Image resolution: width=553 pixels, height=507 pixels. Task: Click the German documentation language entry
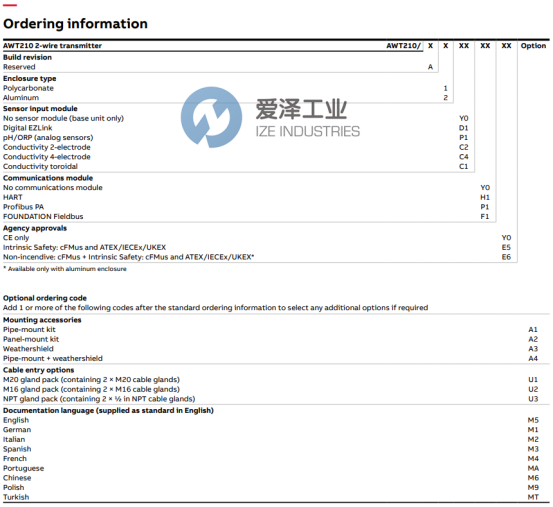point(17,430)
